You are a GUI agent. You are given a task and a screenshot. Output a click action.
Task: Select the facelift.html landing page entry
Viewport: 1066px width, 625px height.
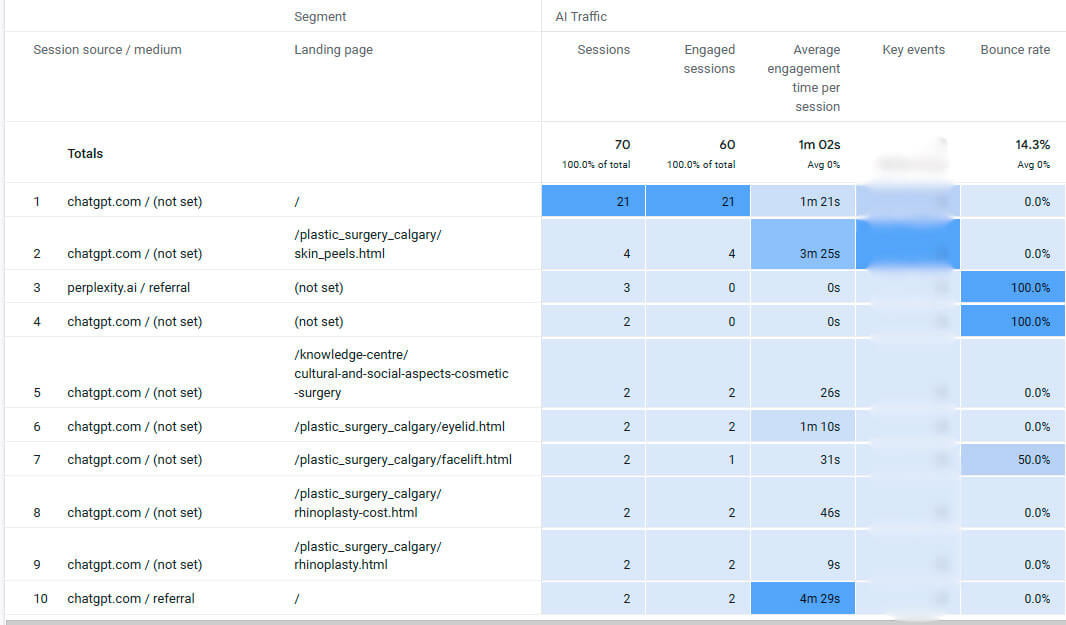coord(402,460)
